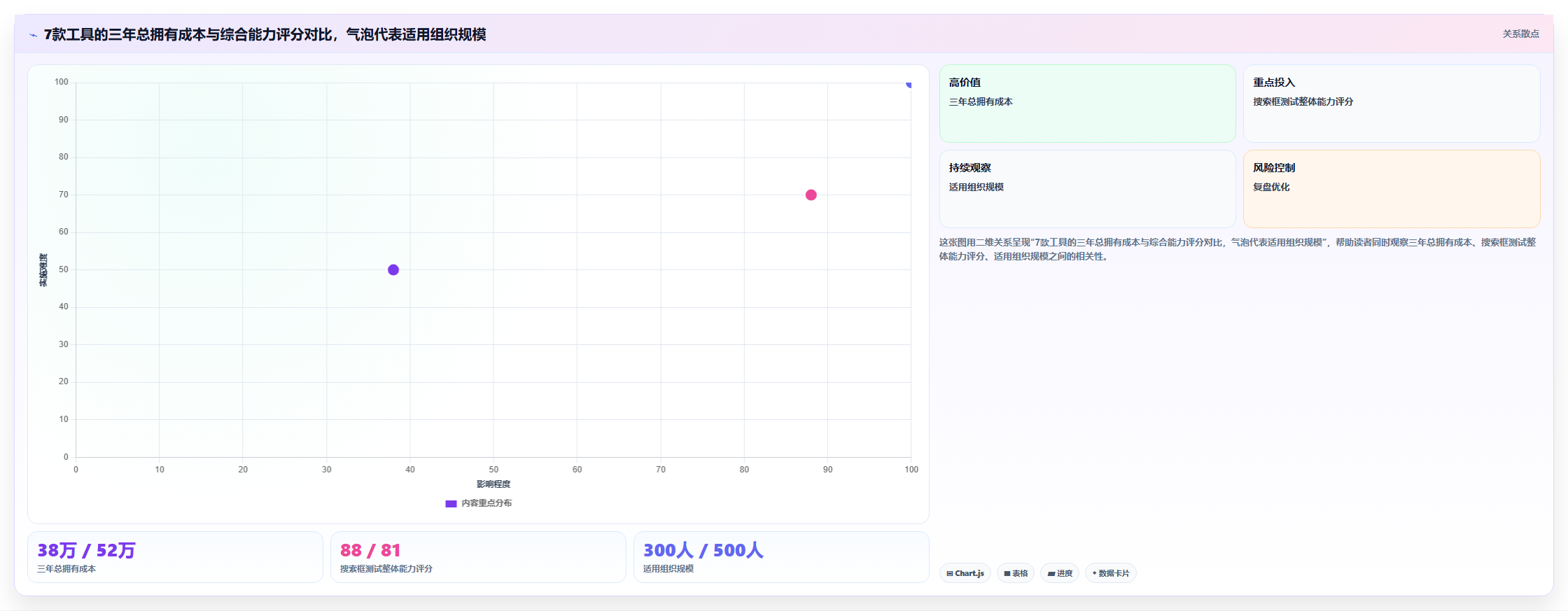Click the 88 / 81 score value

click(370, 550)
